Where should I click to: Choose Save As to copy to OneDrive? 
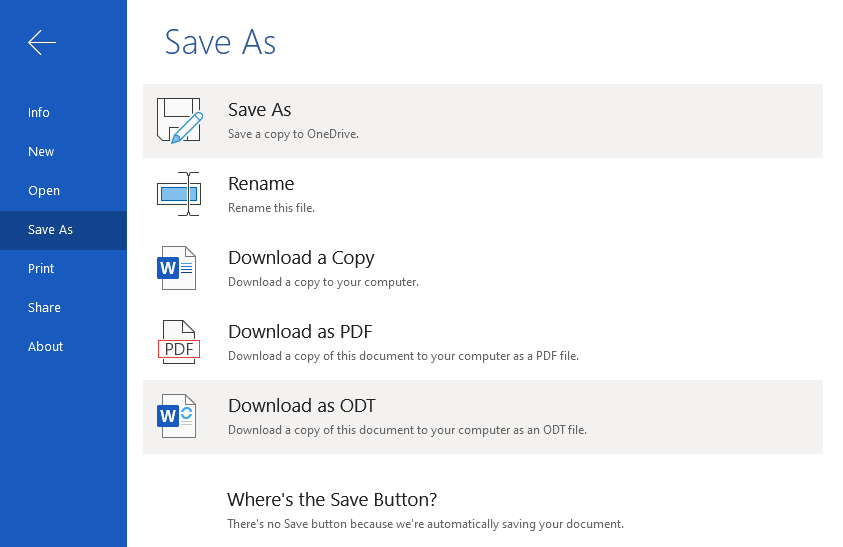pos(483,121)
